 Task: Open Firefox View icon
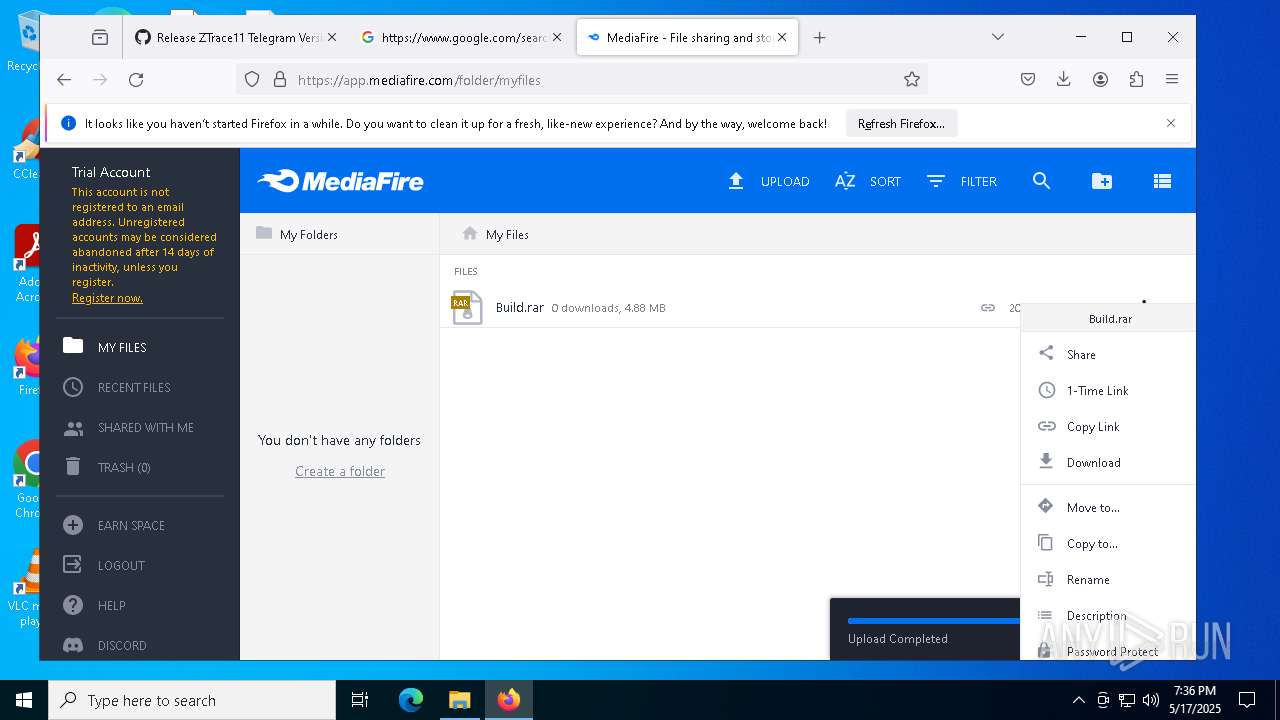(x=99, y=37)
